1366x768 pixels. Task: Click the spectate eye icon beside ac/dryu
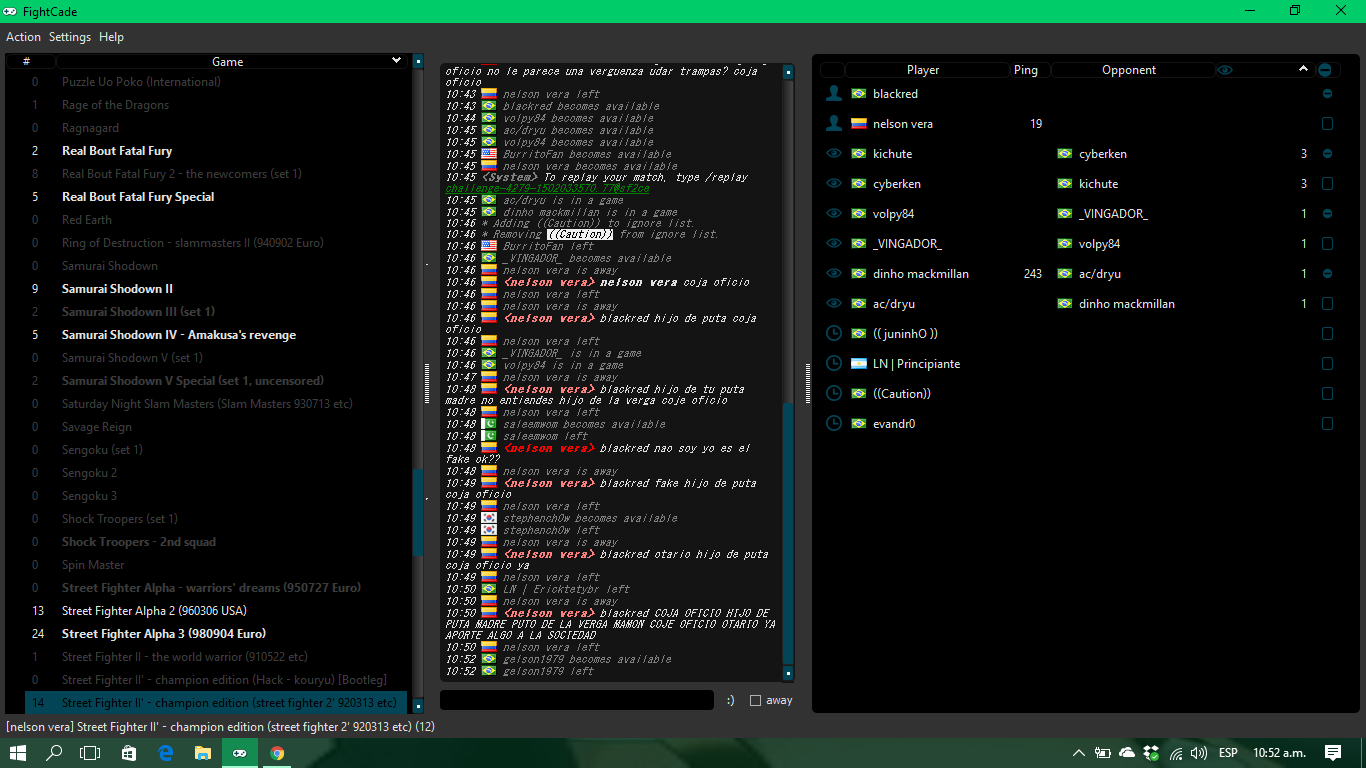(x=834, y=304)
